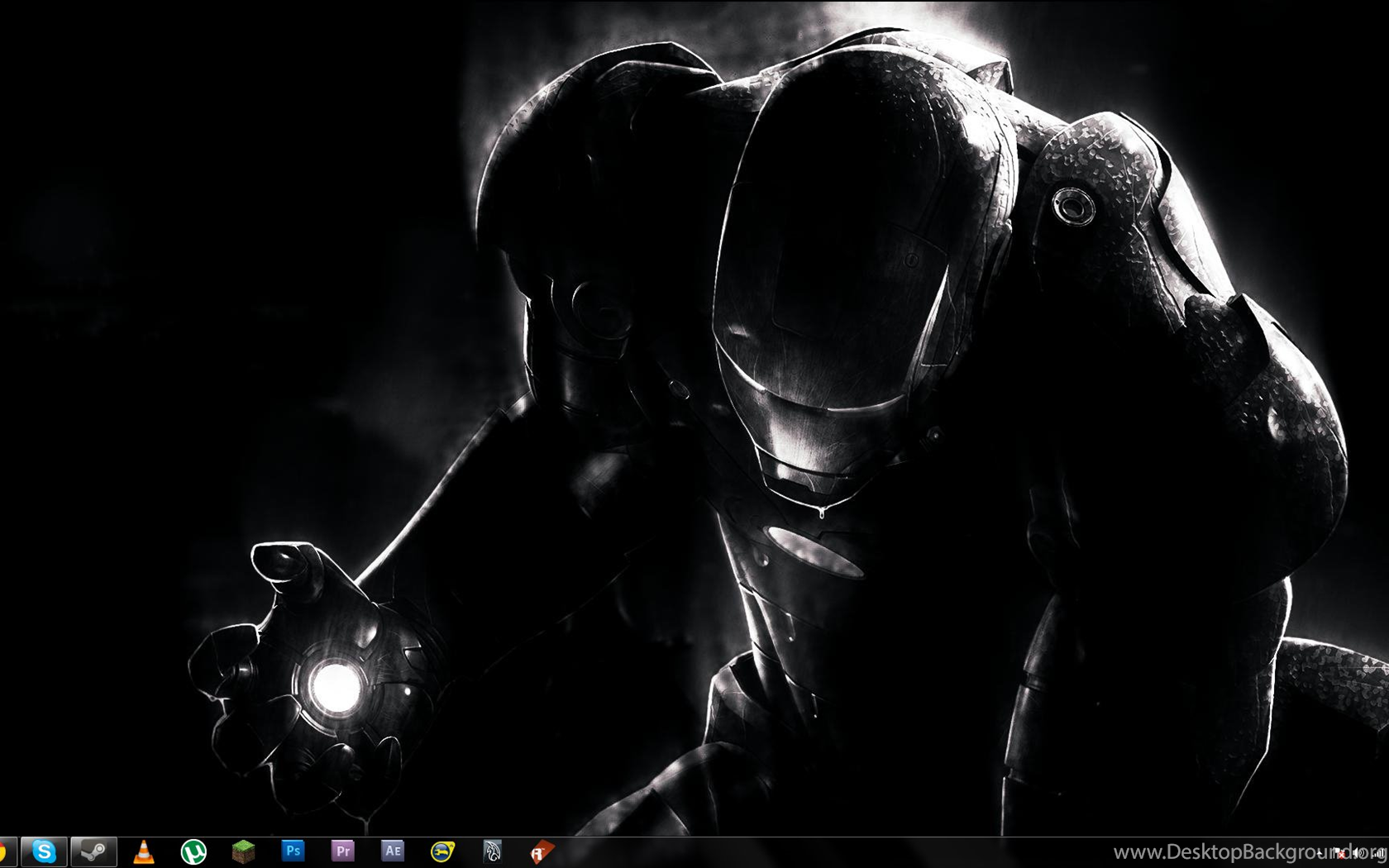Launch the red R tag icon
1389x868 pixels.
[542, 851]
